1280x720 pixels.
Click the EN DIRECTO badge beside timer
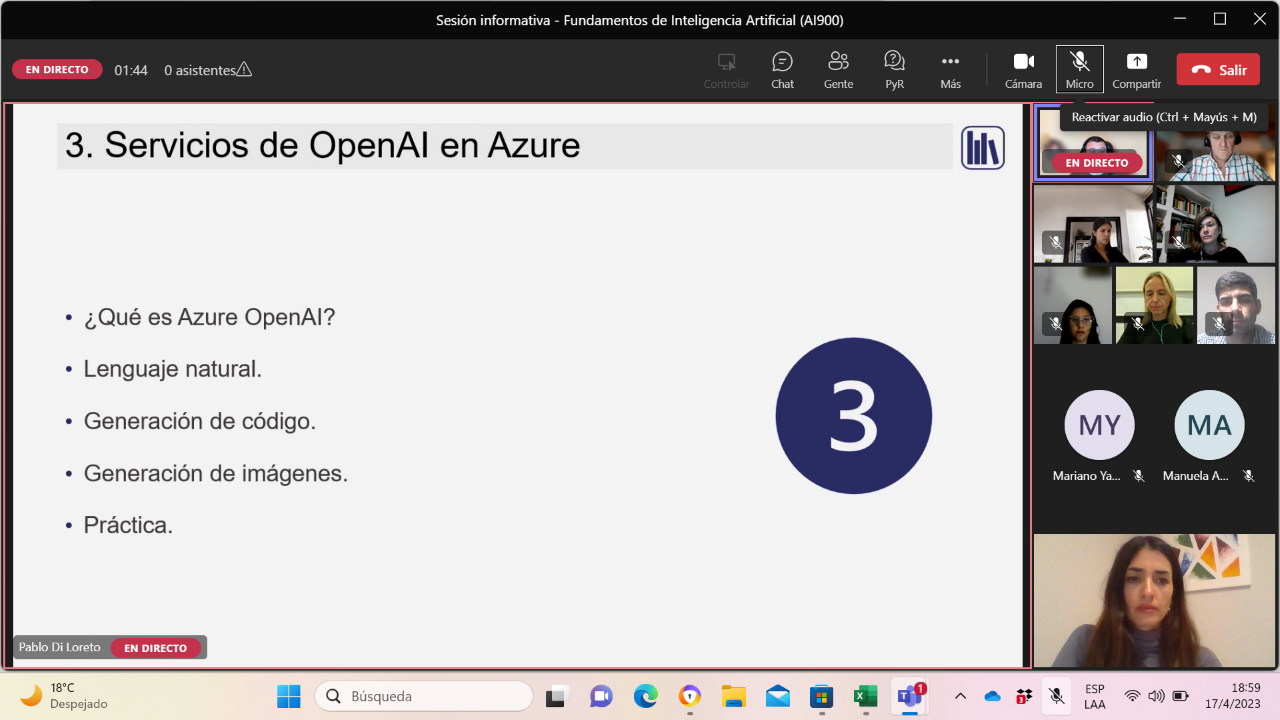pos(57,70)
